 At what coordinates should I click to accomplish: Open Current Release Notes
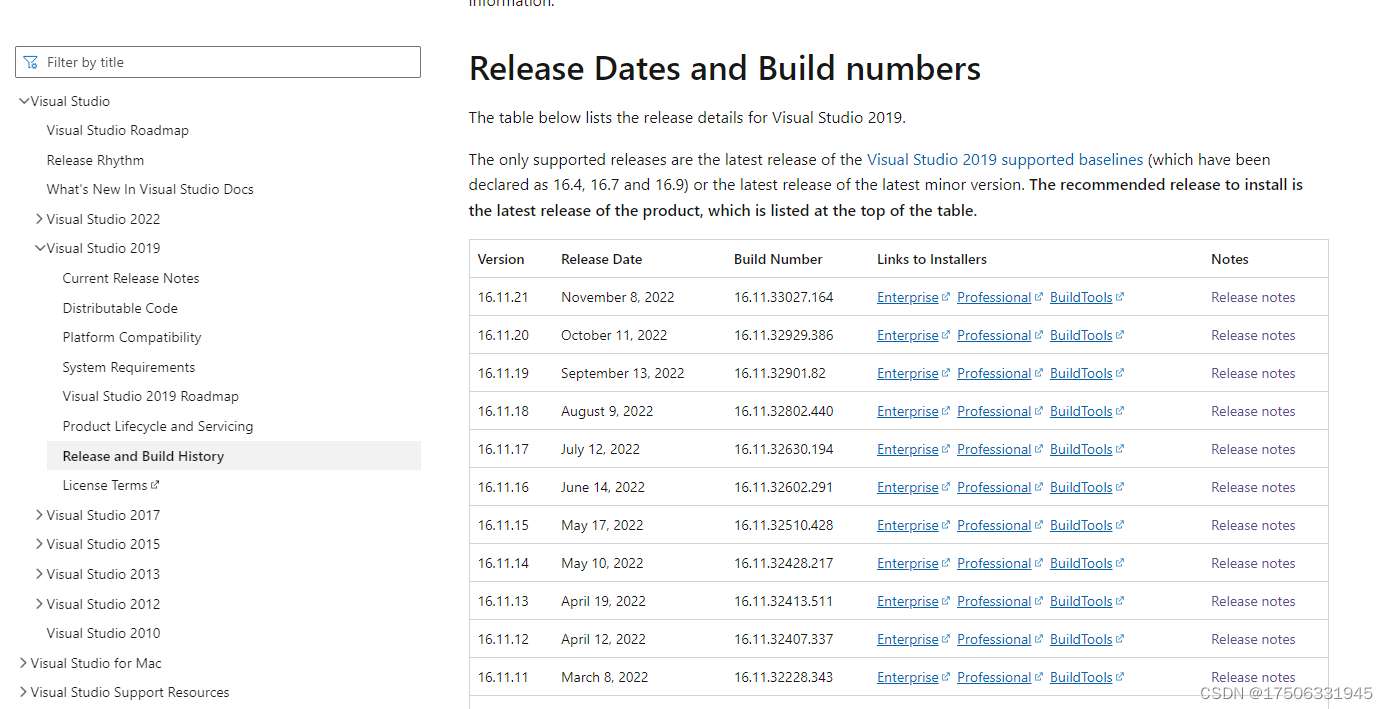pyautogui.click(x=131, y=278)
